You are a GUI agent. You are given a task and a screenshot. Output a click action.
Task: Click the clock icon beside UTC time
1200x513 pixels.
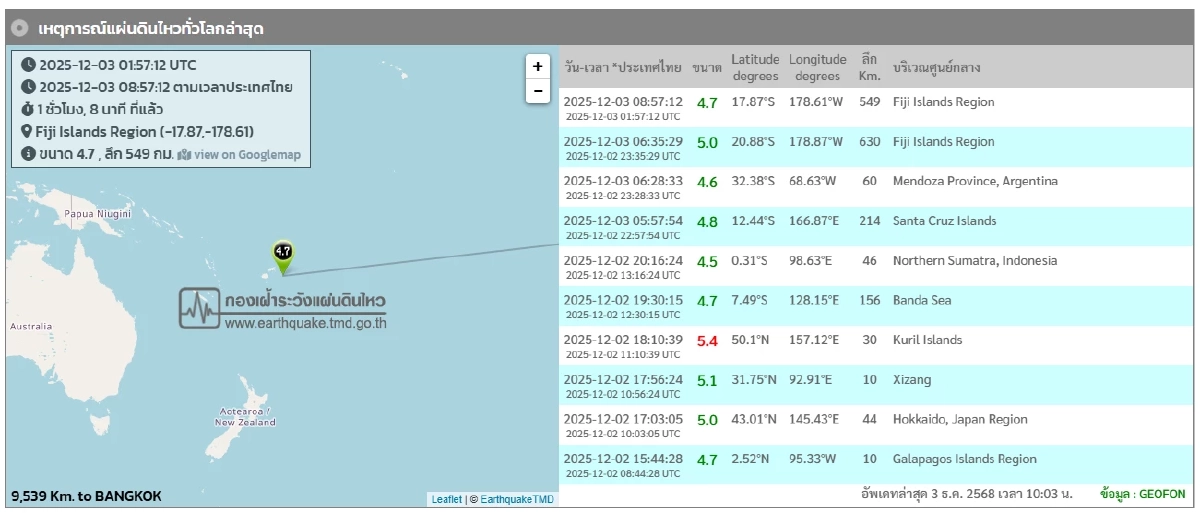click(28, 65)
